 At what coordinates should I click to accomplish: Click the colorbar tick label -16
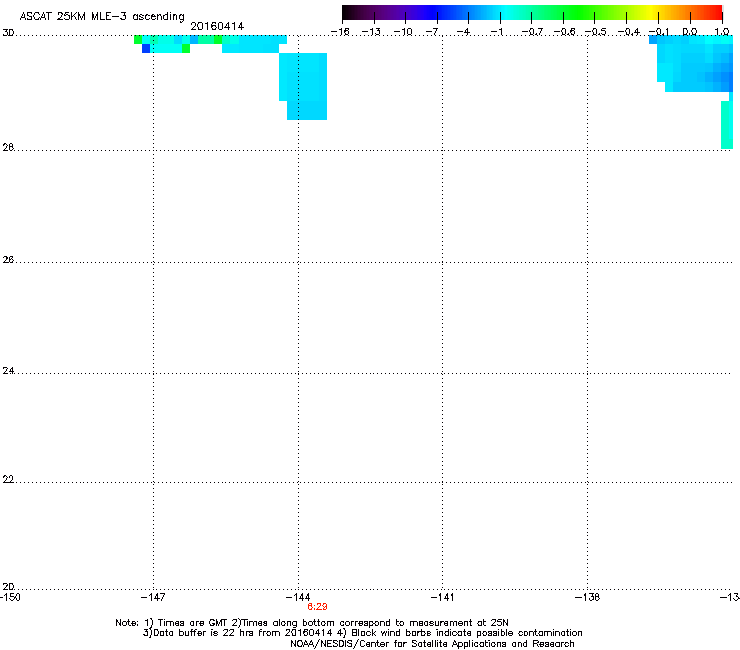click(340, 32)
